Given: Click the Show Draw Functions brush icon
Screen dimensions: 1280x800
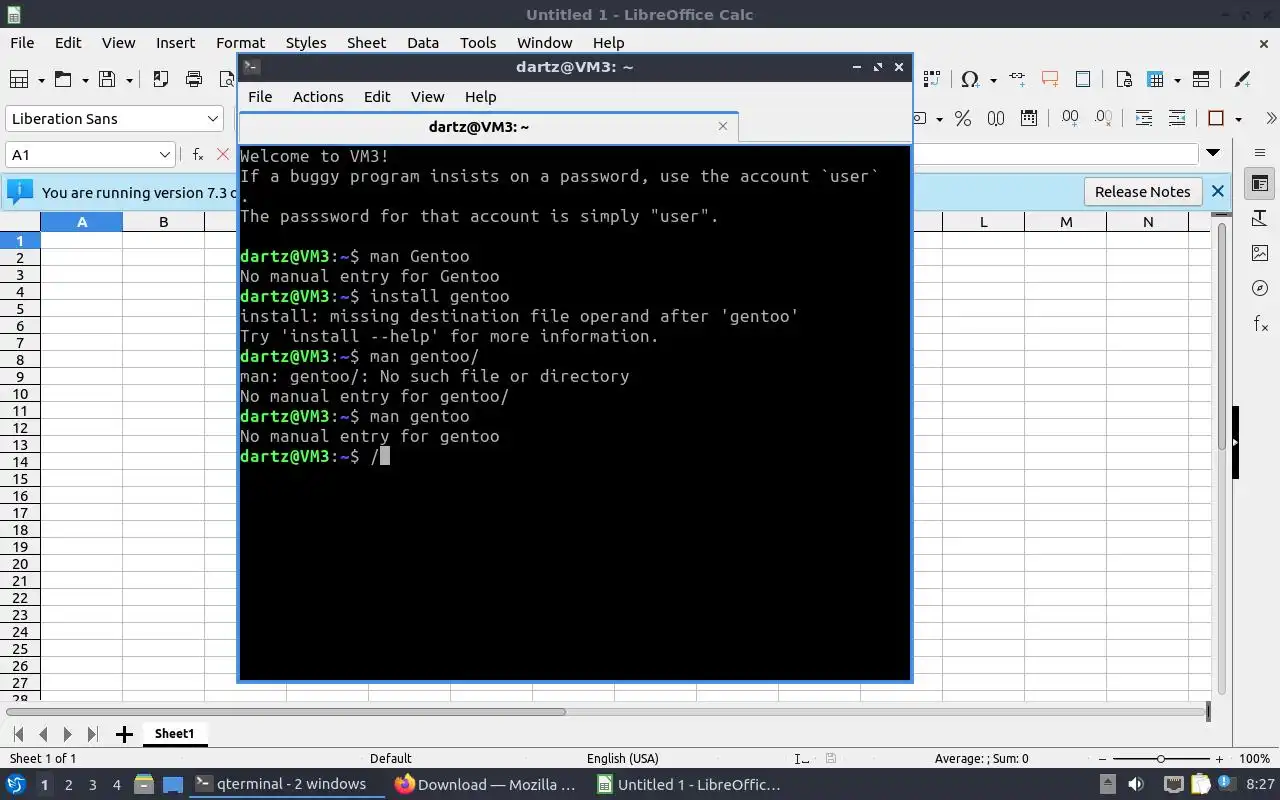Looking at the screenshot, I should [x=1242, y=80].
